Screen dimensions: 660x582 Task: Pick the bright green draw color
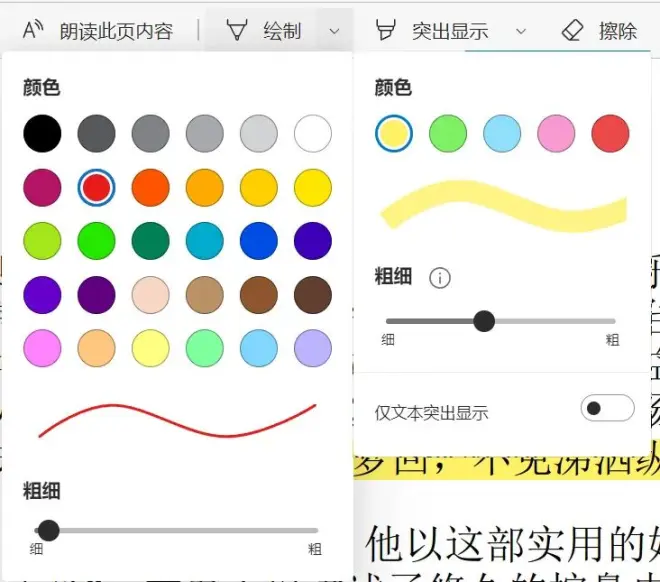tap(96, 241)
